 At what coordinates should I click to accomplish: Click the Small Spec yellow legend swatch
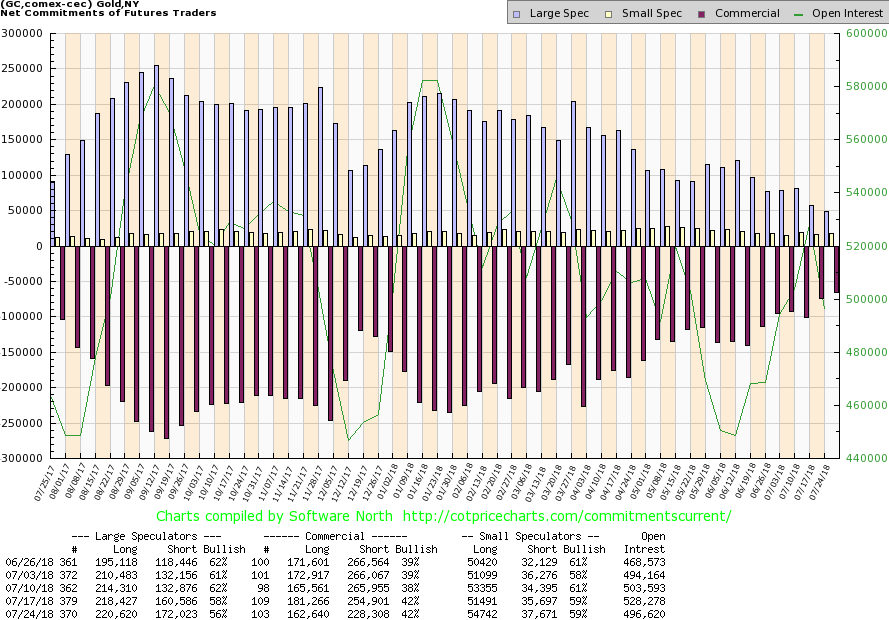tap(597, 13)
